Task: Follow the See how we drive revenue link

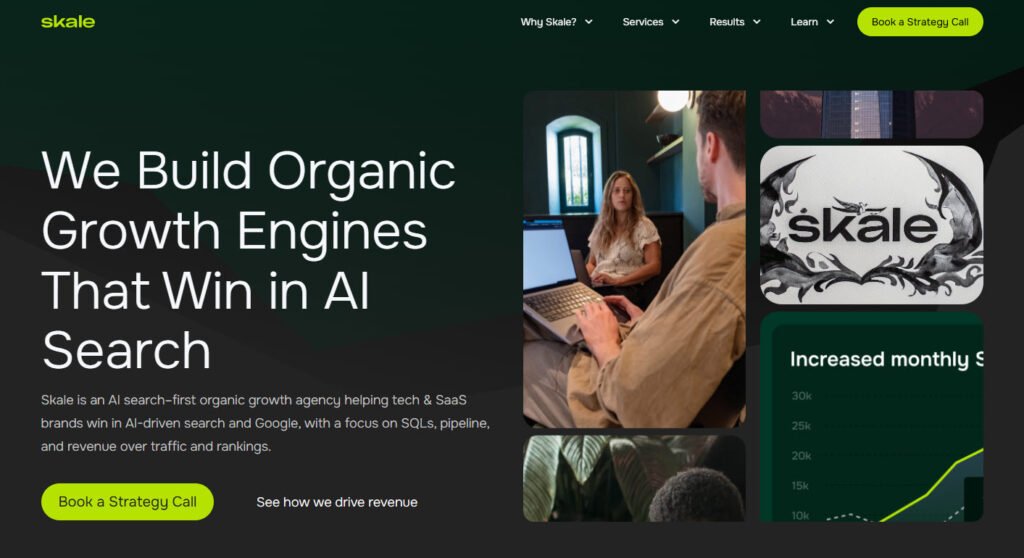Action: click(x=337, y=502)
